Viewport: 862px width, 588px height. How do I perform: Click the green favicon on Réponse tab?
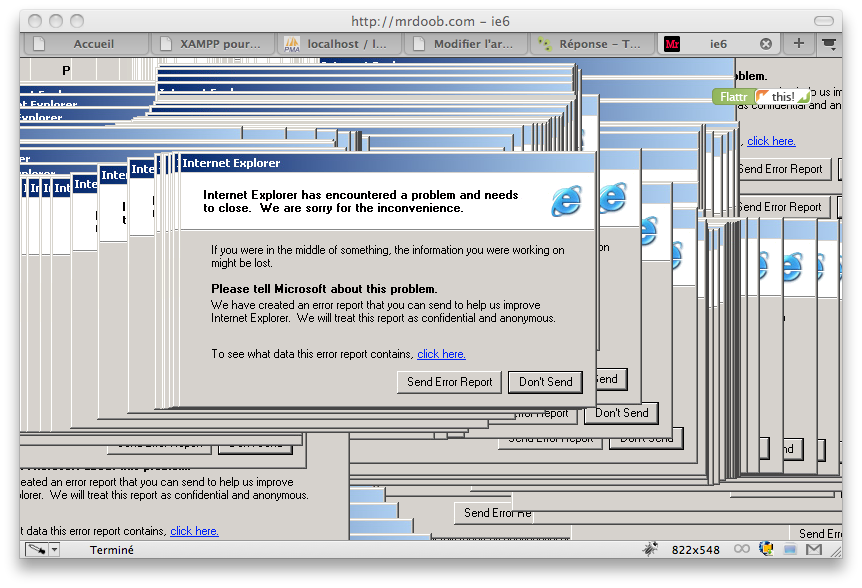[x=544, y=44]
